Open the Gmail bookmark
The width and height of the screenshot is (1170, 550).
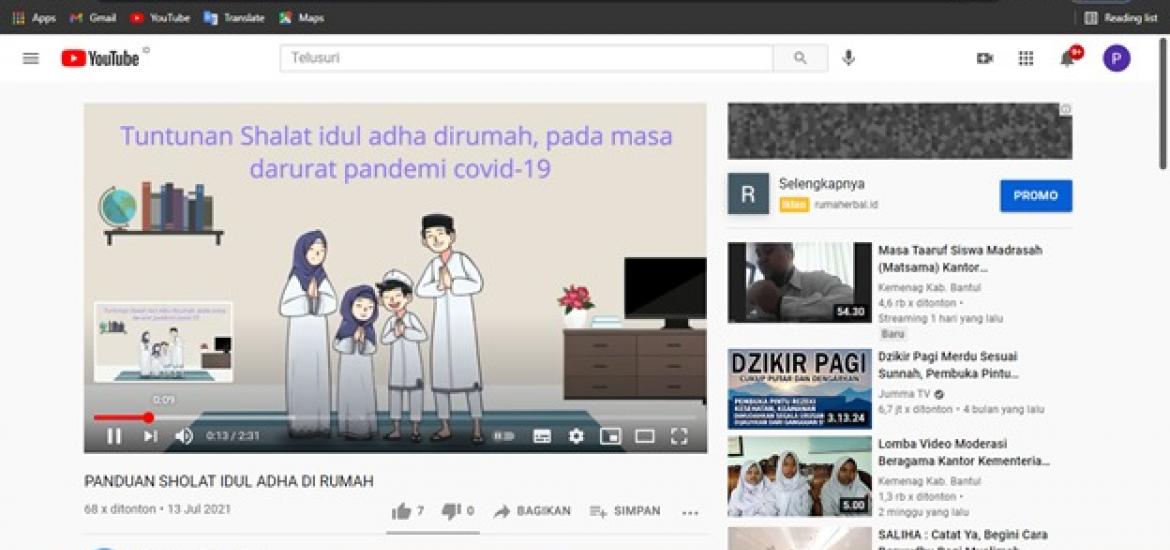[x=93, y=18]
